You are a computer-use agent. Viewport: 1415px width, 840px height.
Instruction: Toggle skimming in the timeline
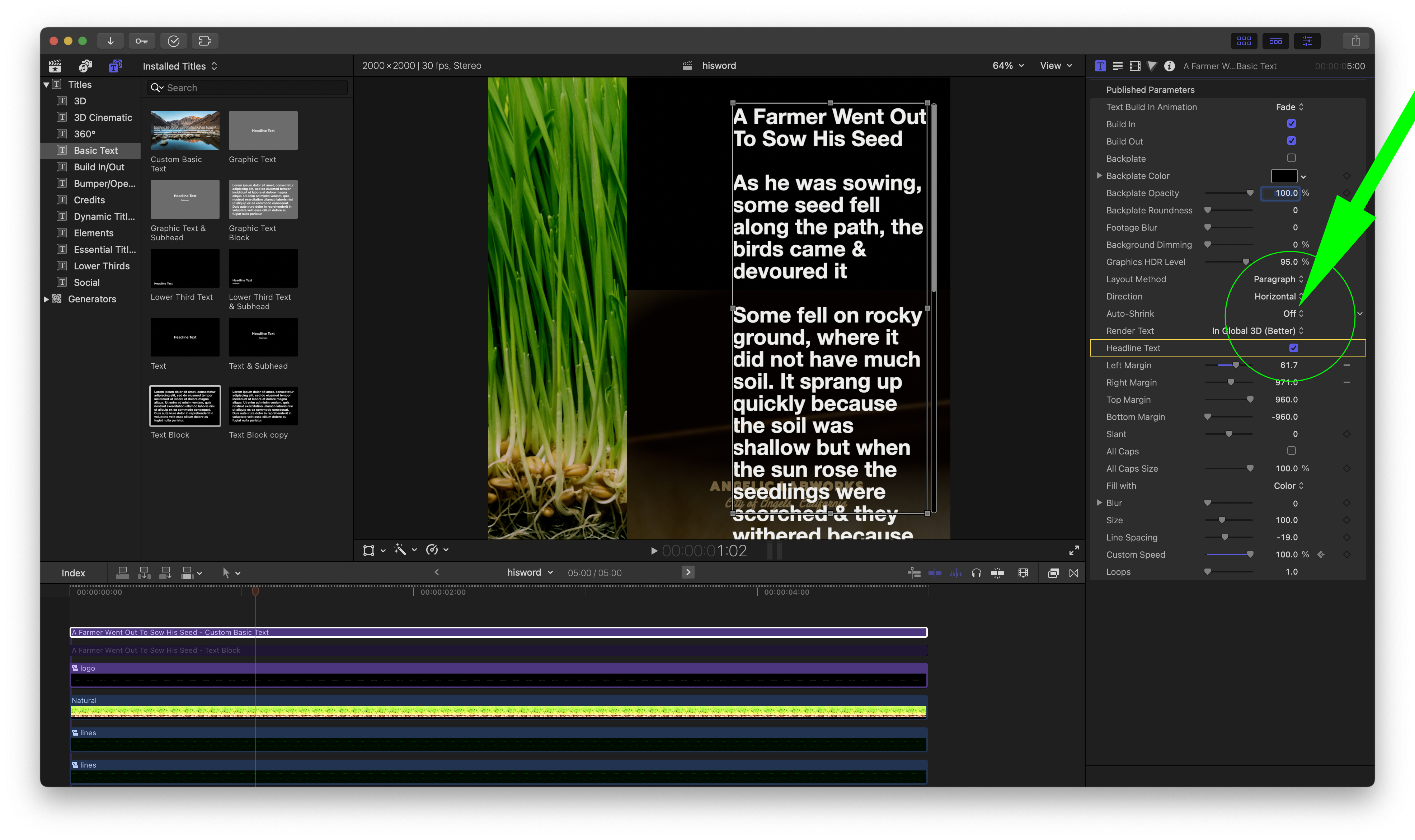coord(935,573)
